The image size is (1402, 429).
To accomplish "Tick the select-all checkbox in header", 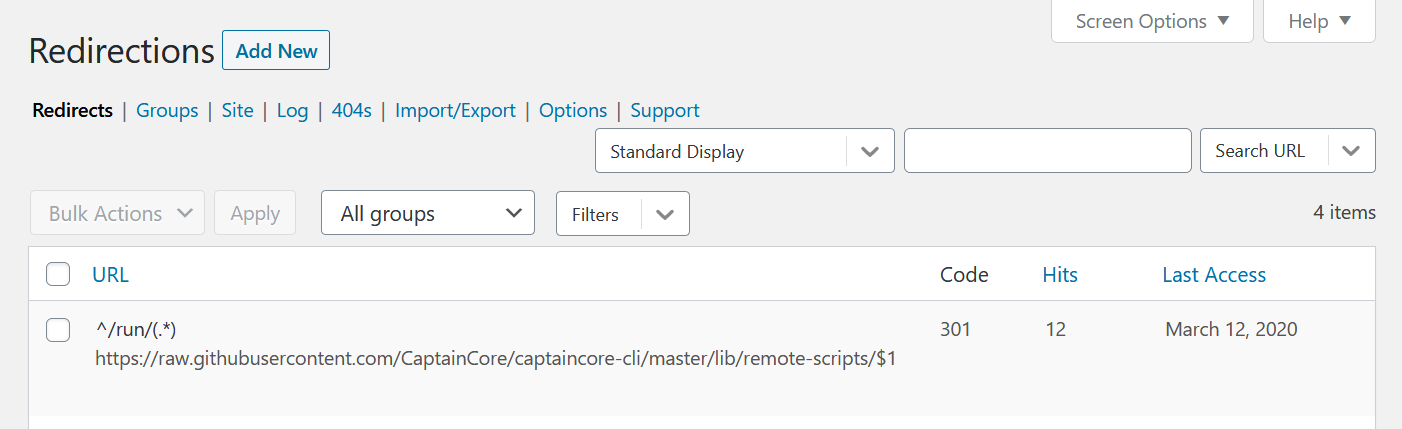I will [58, 274].
